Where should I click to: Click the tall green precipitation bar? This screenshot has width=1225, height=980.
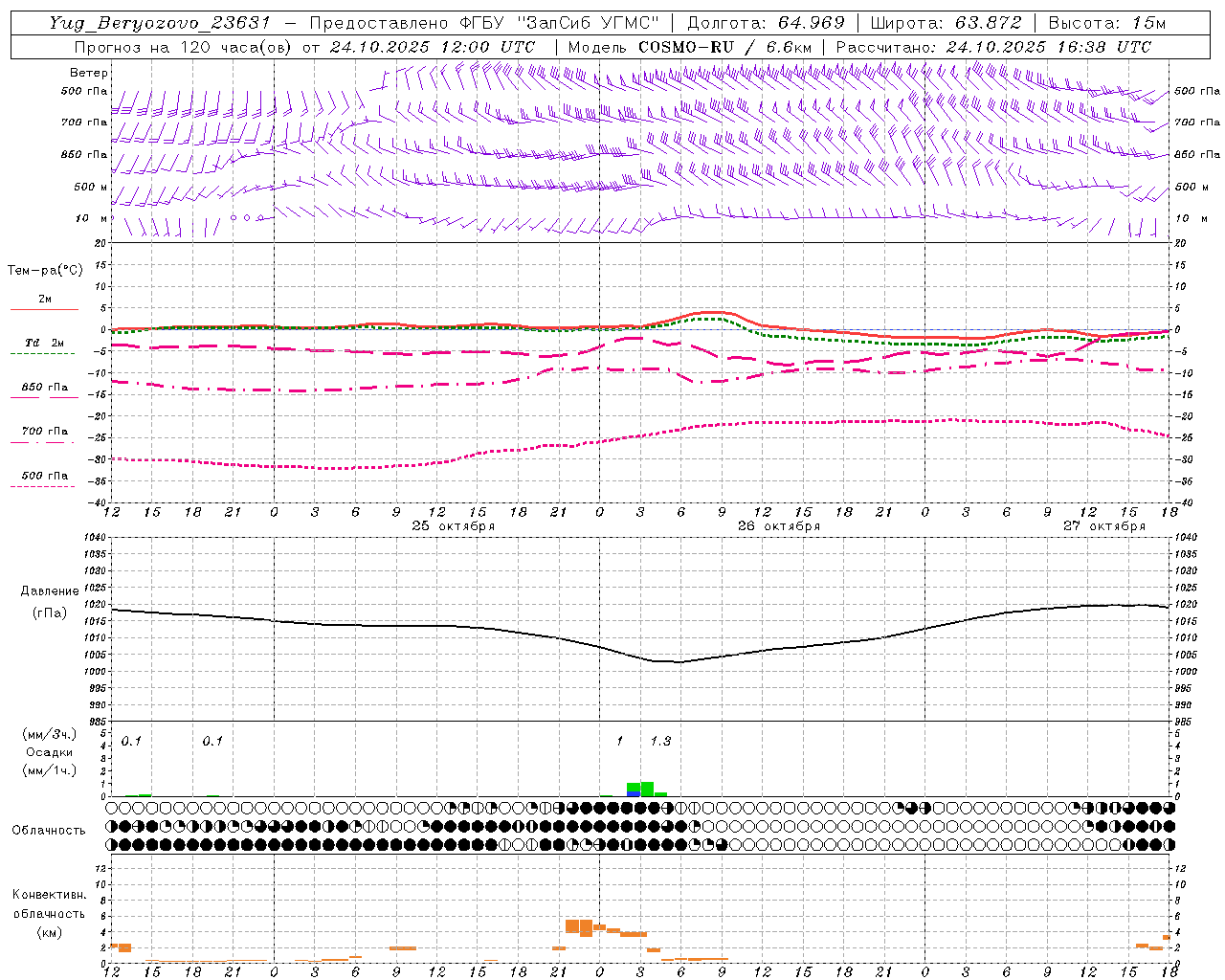[647, 789]
